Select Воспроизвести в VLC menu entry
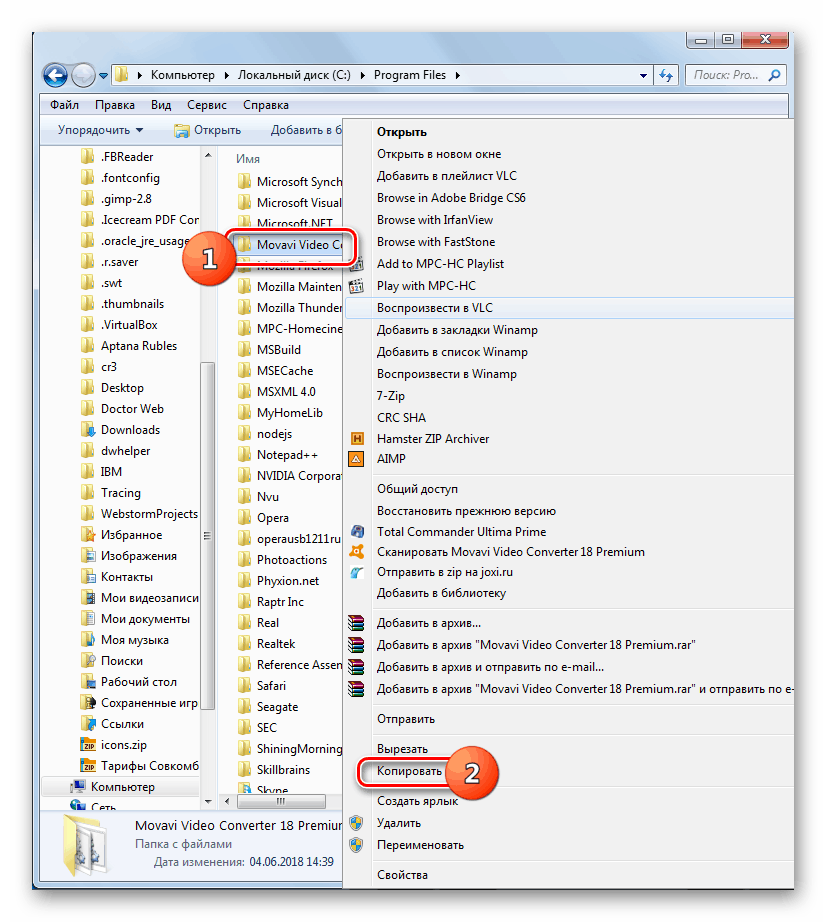This screenshot has width=826, height=922. [x=568, y=308]
